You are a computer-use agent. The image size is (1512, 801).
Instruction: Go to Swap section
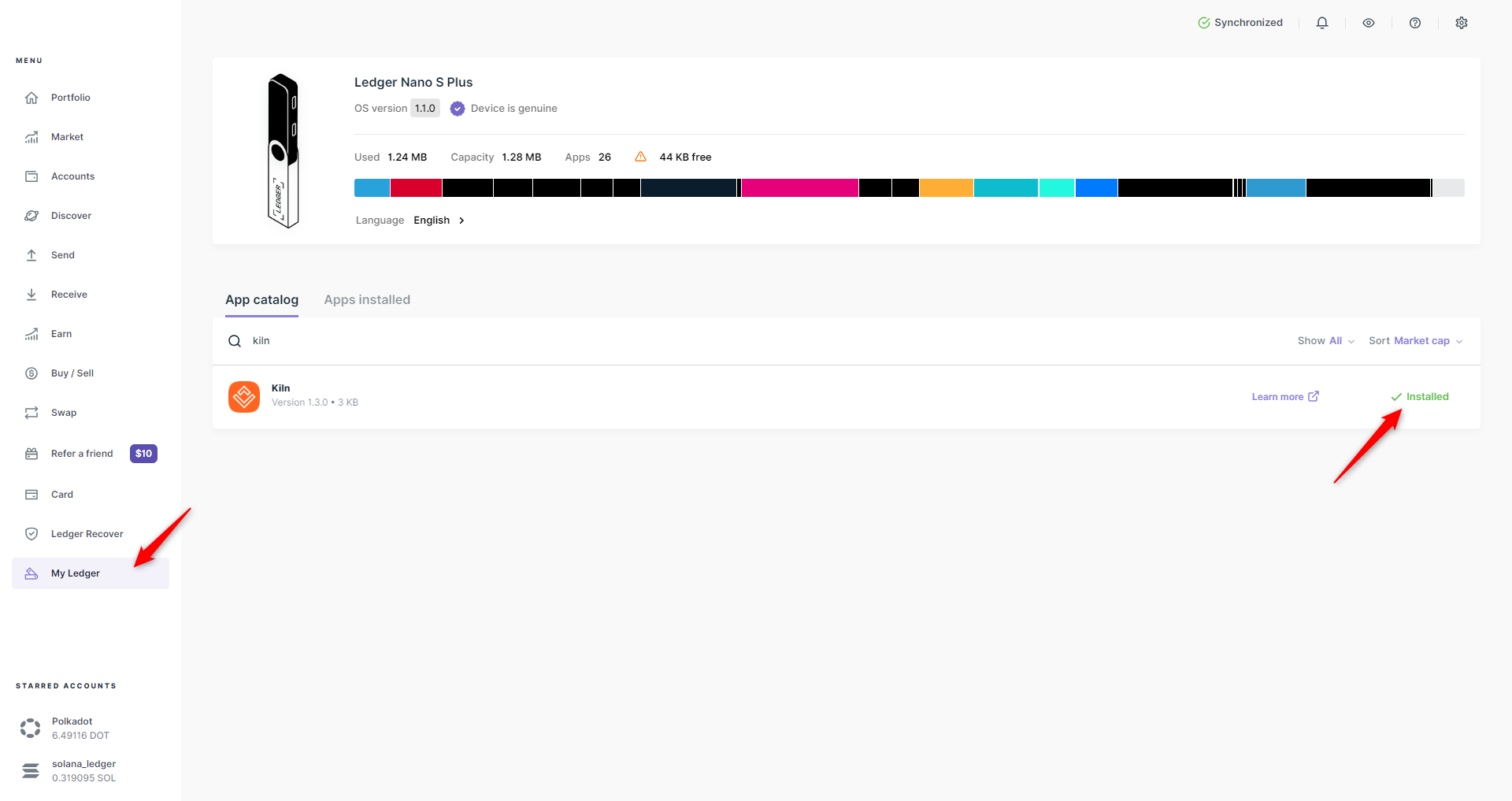[x=91, y=413]
